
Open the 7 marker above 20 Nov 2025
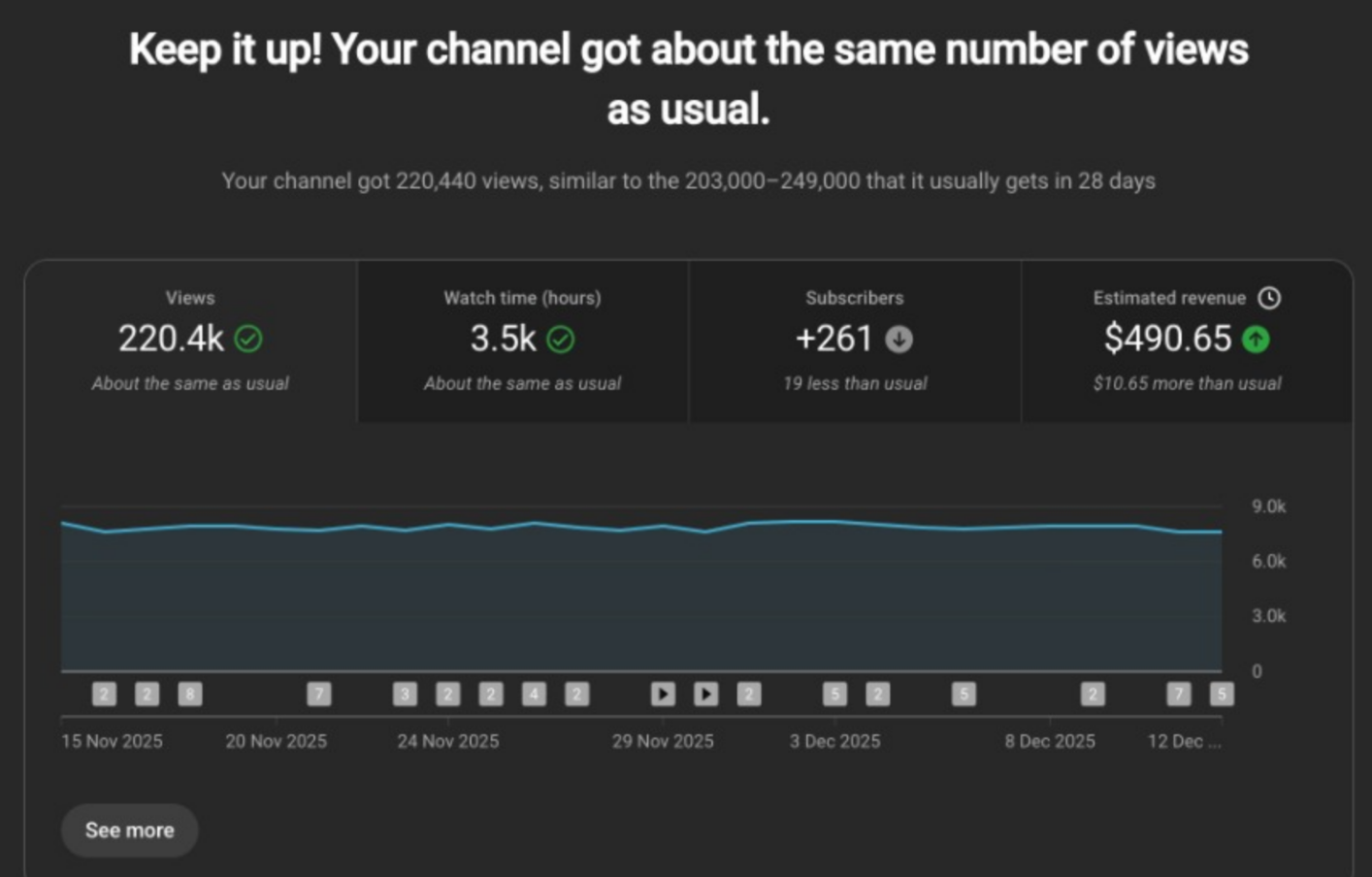[319, 694]
